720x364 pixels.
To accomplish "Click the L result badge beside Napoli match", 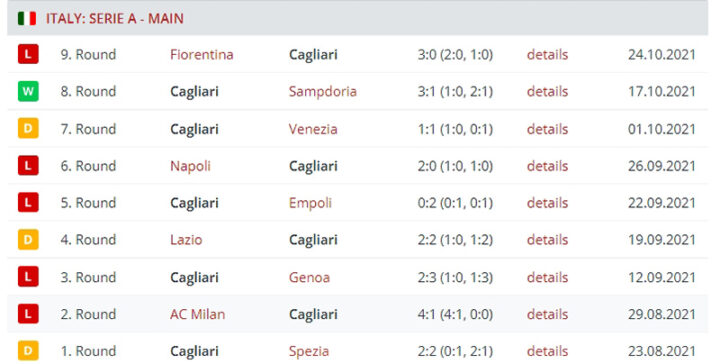I will [x=28, y=166].
